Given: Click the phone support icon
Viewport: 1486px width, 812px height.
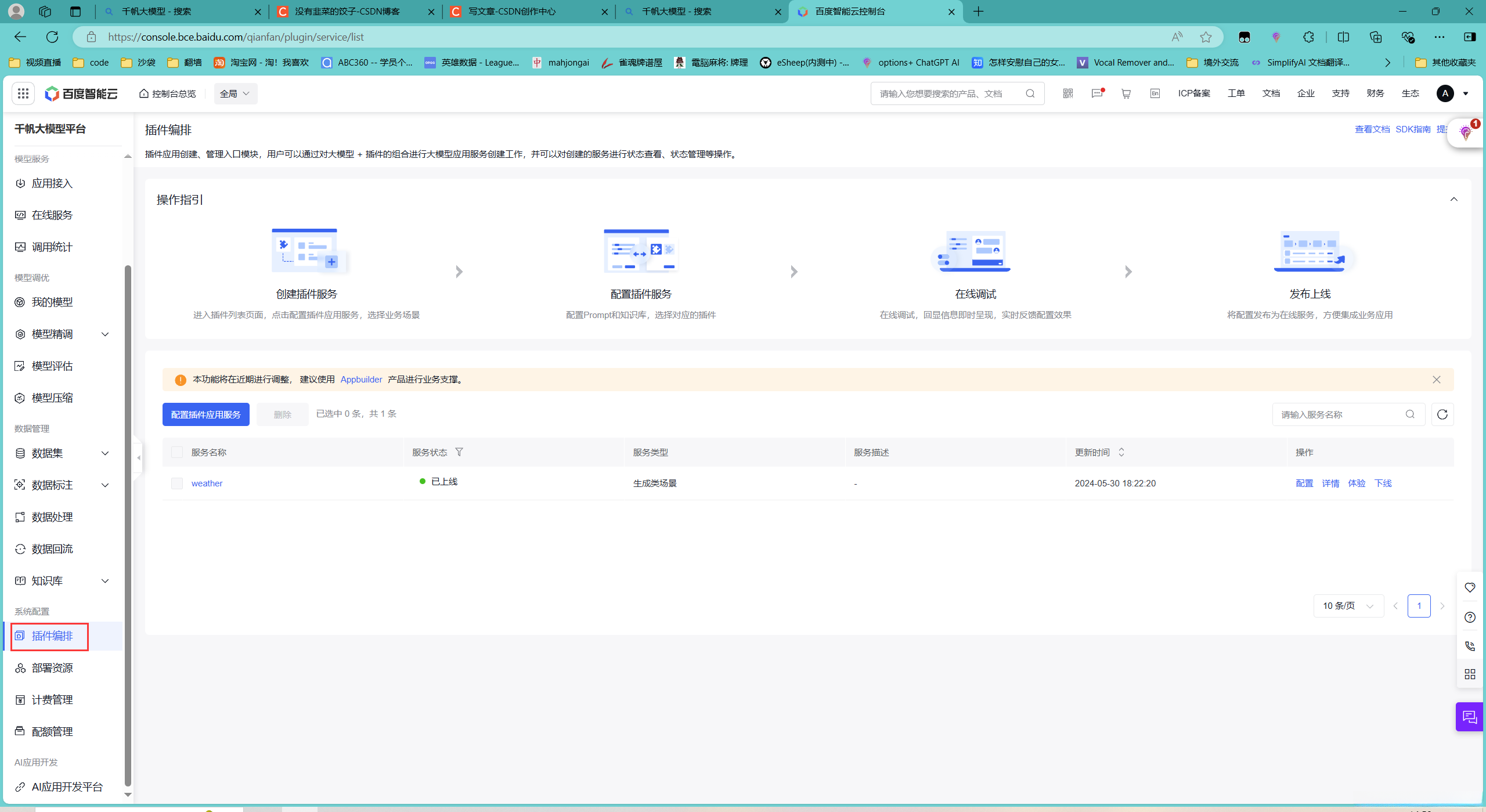Looking at the screenshot, I should point(1470,646).
